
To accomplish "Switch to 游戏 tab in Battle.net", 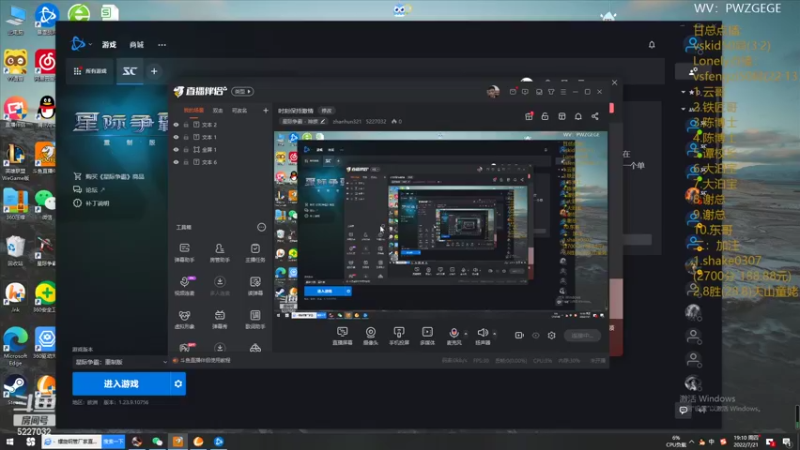I will click(x=109, y=45).
